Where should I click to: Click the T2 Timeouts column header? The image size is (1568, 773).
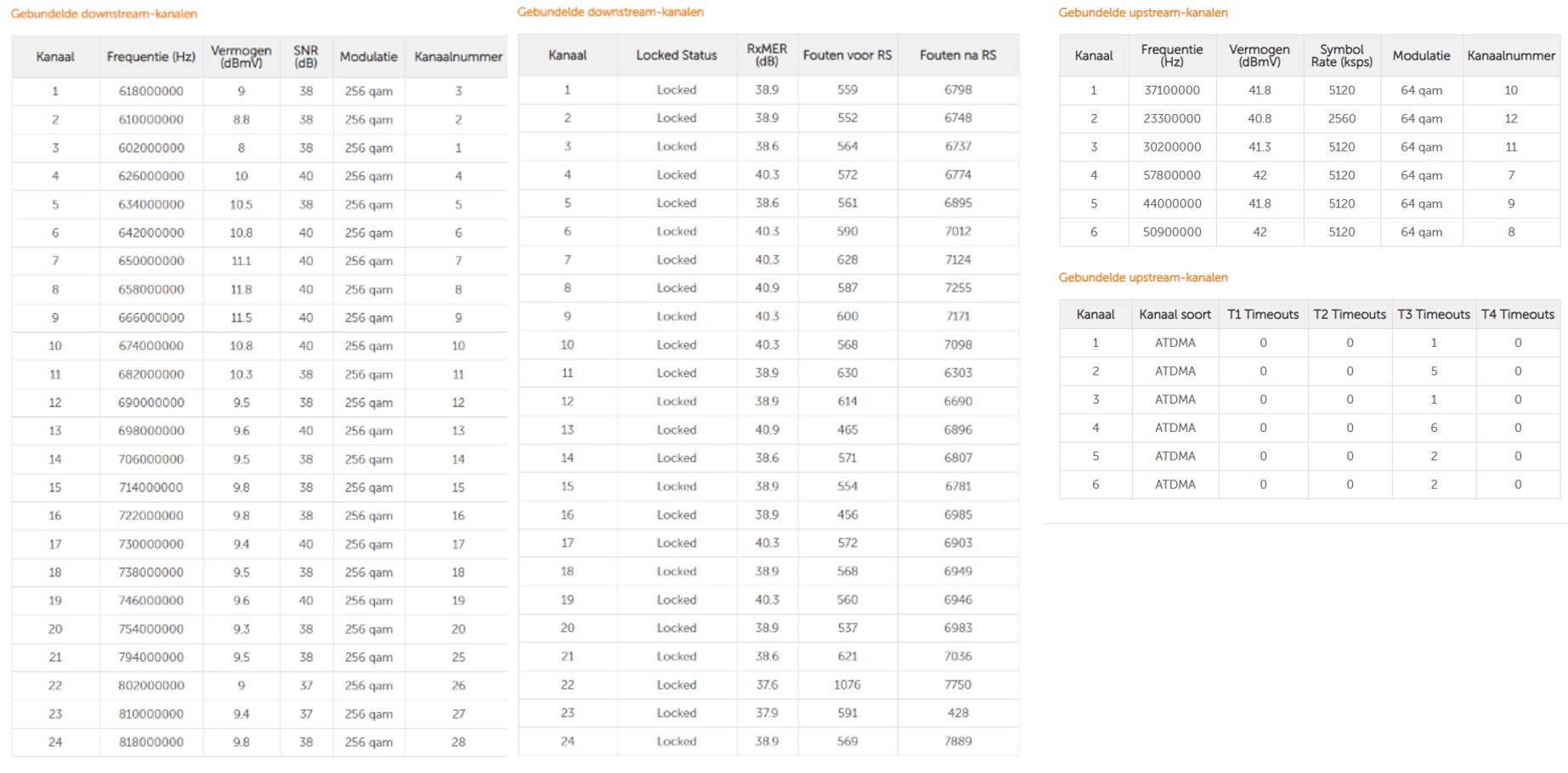coord(1350,315)
